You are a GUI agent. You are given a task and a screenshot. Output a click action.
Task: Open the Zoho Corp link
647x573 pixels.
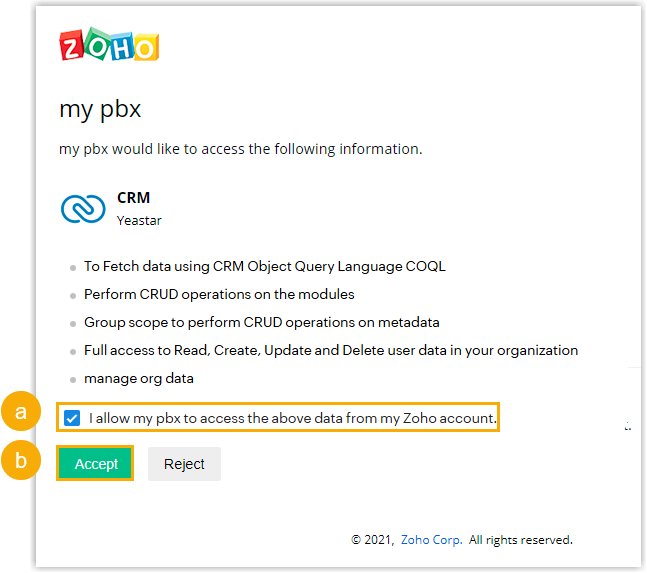[430, 540]
